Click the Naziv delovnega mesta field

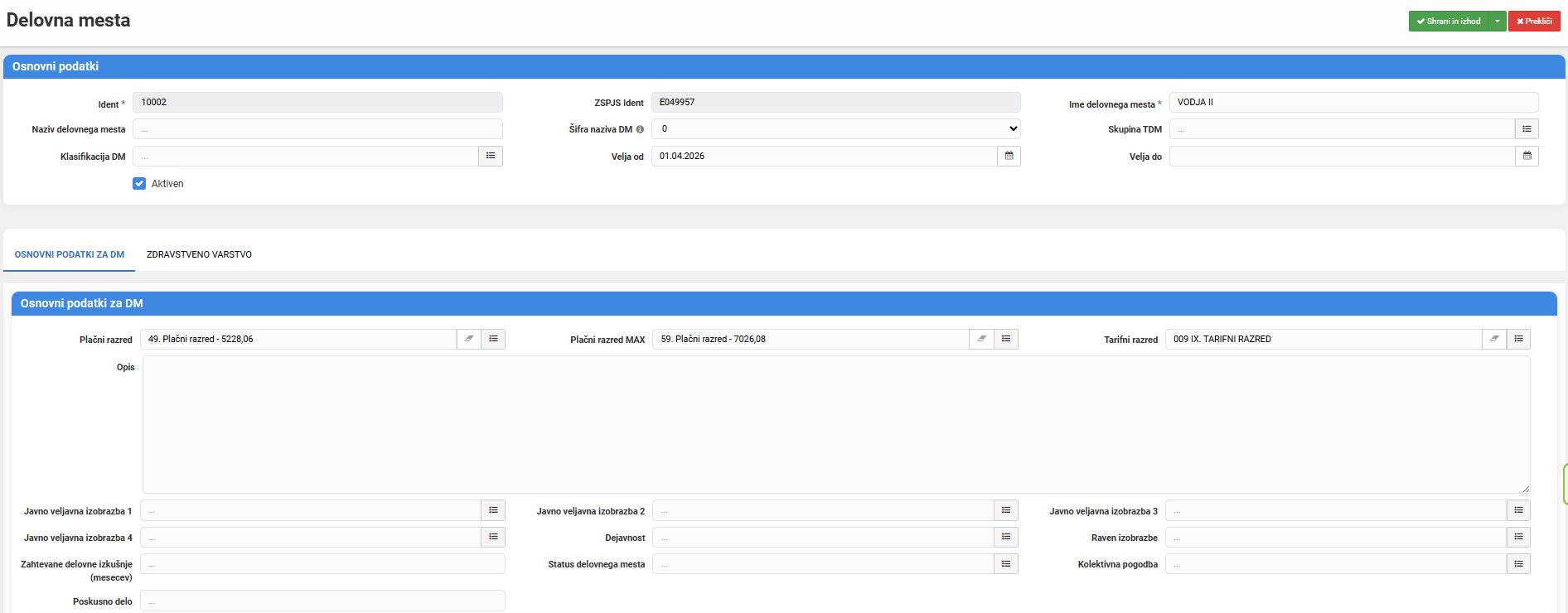(317, 129)
